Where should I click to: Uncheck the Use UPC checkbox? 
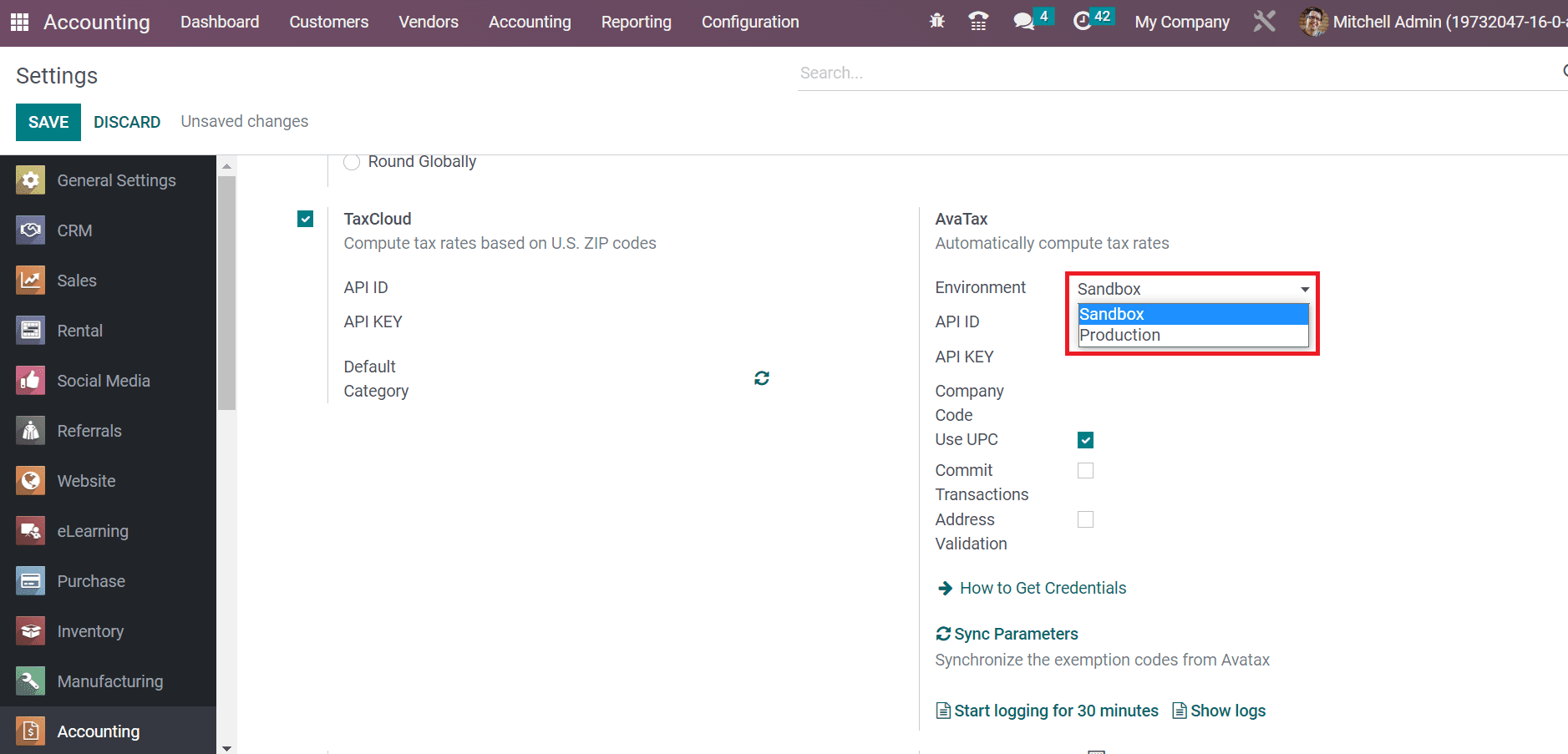point(1085,440)
